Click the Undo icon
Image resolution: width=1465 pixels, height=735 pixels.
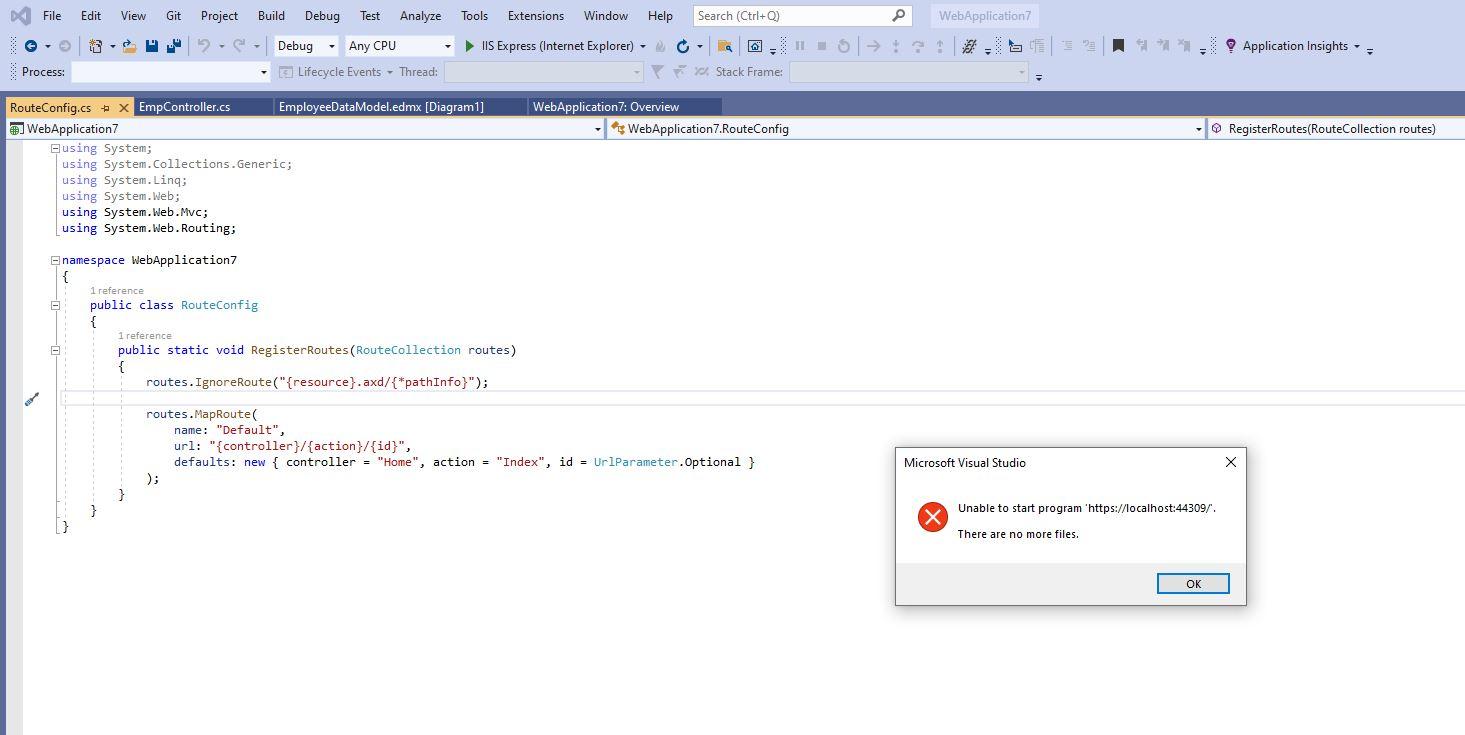coord(204,46)
